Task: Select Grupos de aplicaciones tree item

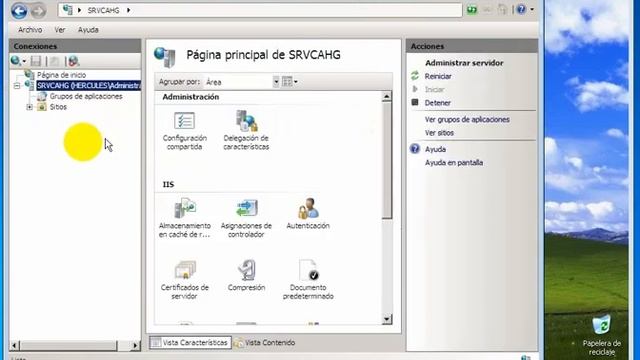Action: [x=86, y=96]
